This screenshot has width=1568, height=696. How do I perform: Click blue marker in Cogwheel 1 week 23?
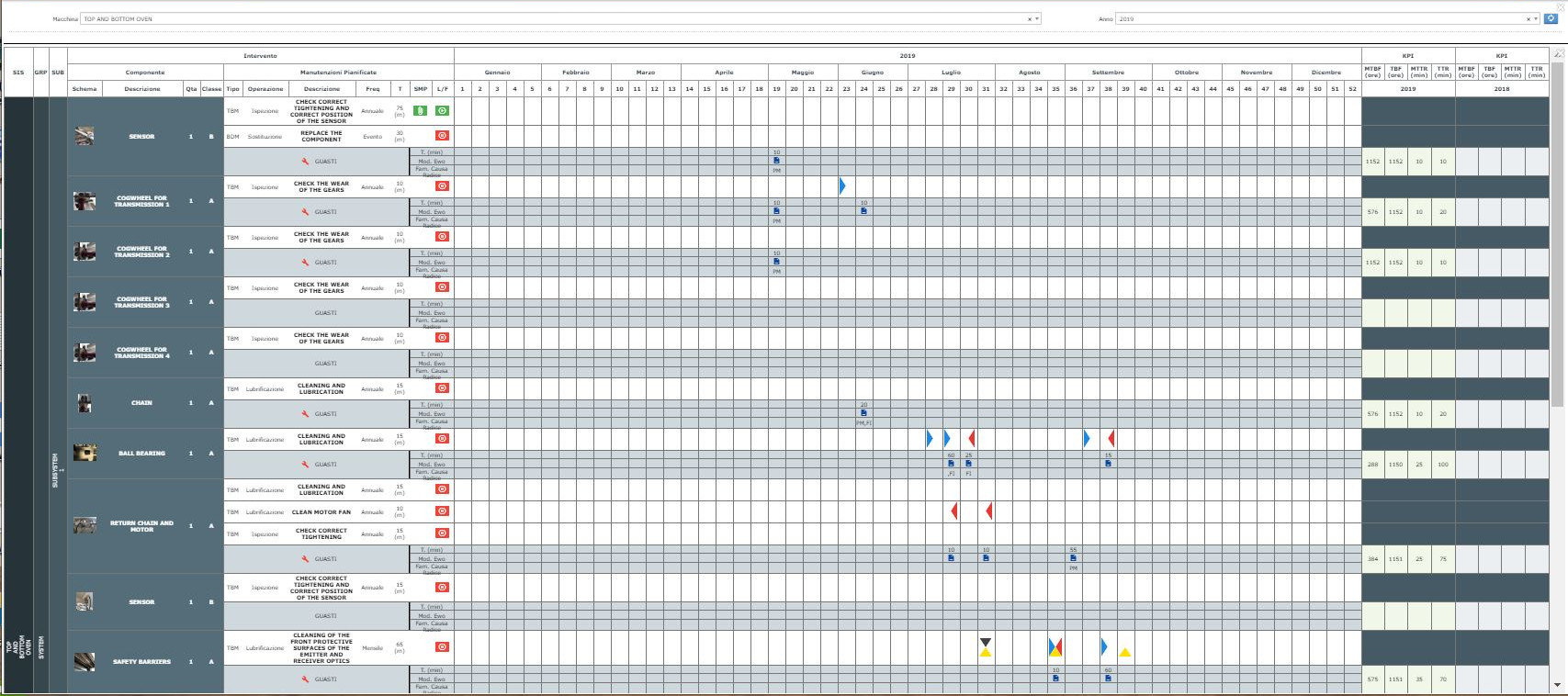coord(841,186)
